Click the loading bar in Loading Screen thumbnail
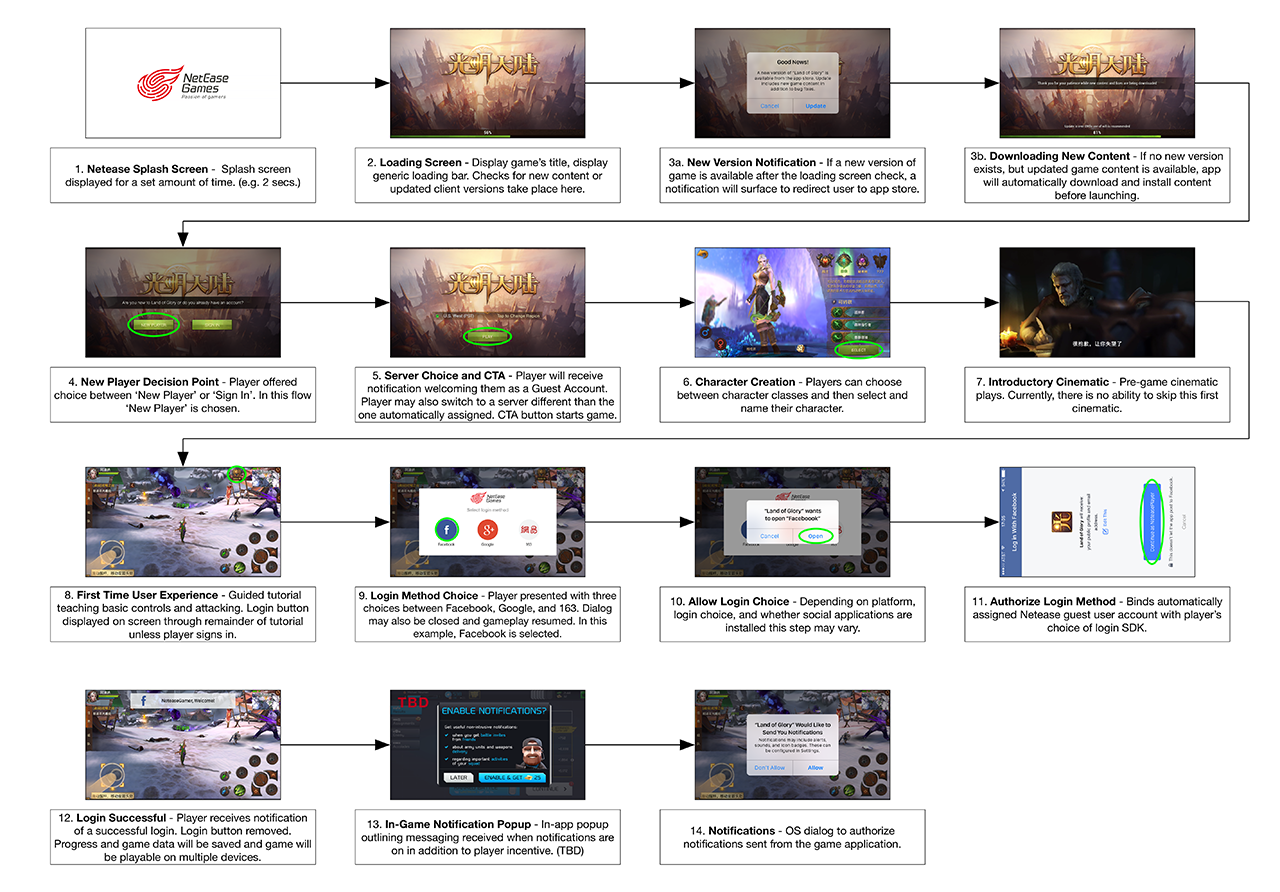This screenshot has height=892, width=1280. click(x=488, y=135)
